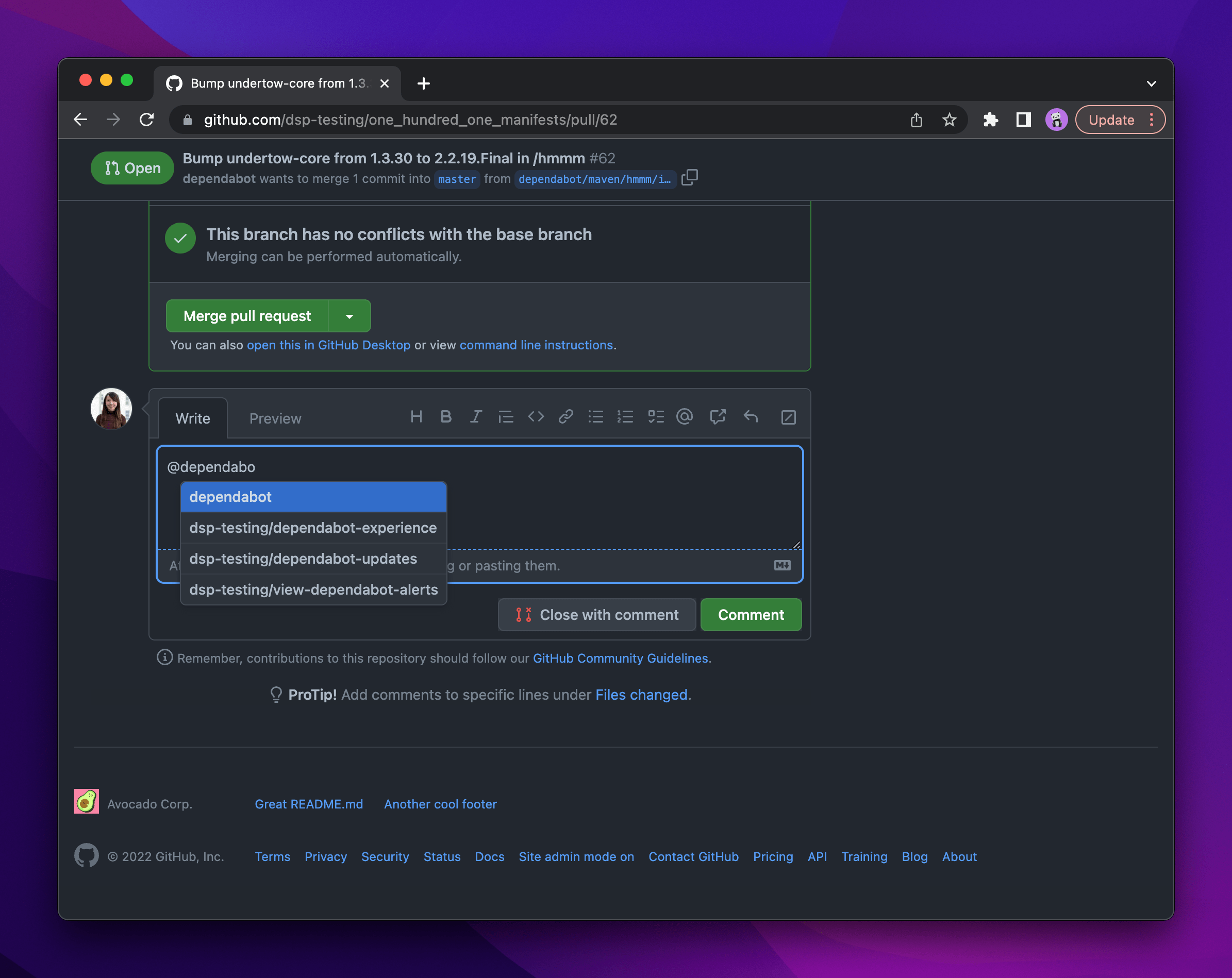Click the GitHub Octocat footer logo

(86, 856)
